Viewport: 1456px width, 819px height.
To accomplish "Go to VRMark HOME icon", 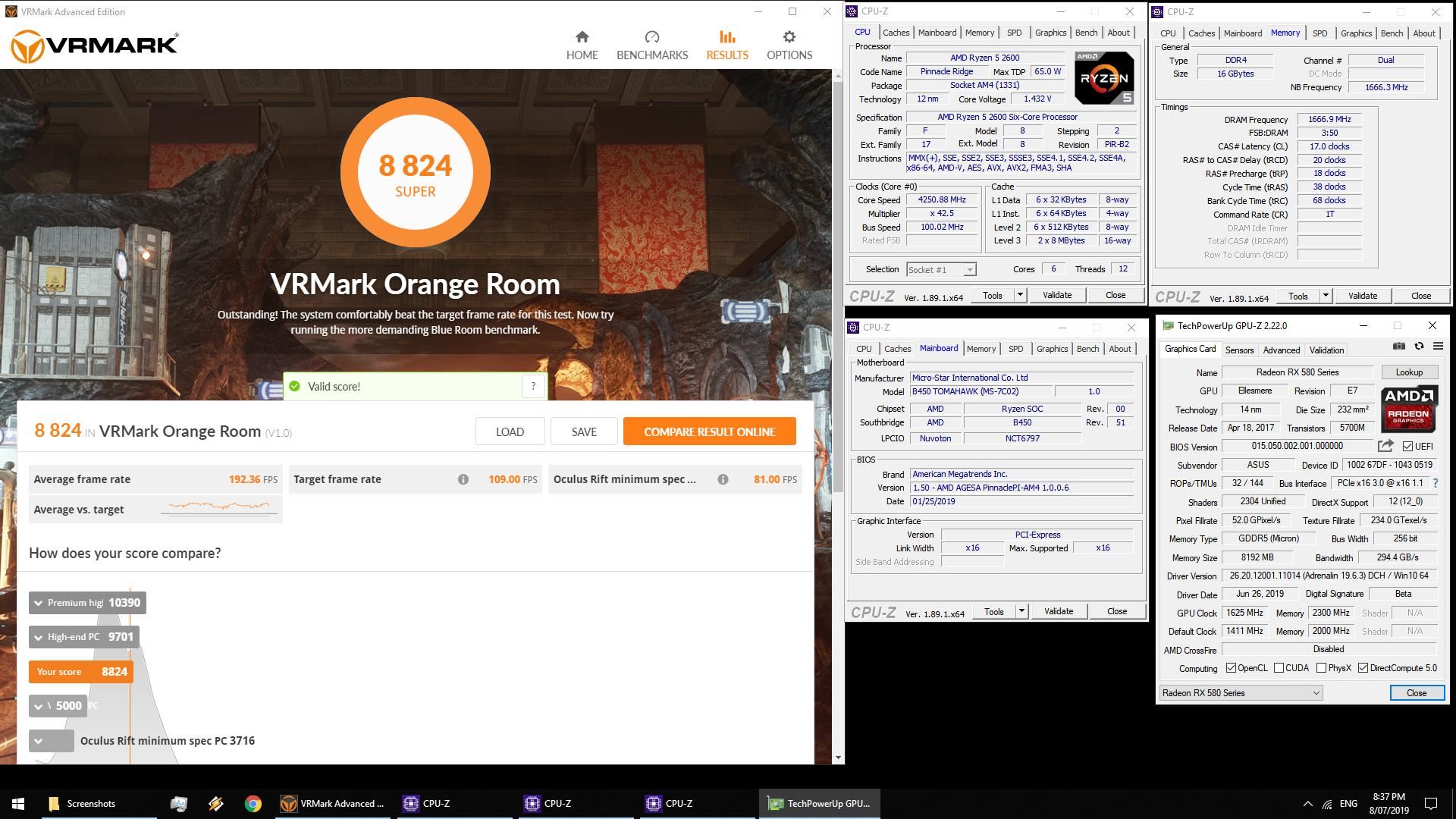I will point(582,37).
